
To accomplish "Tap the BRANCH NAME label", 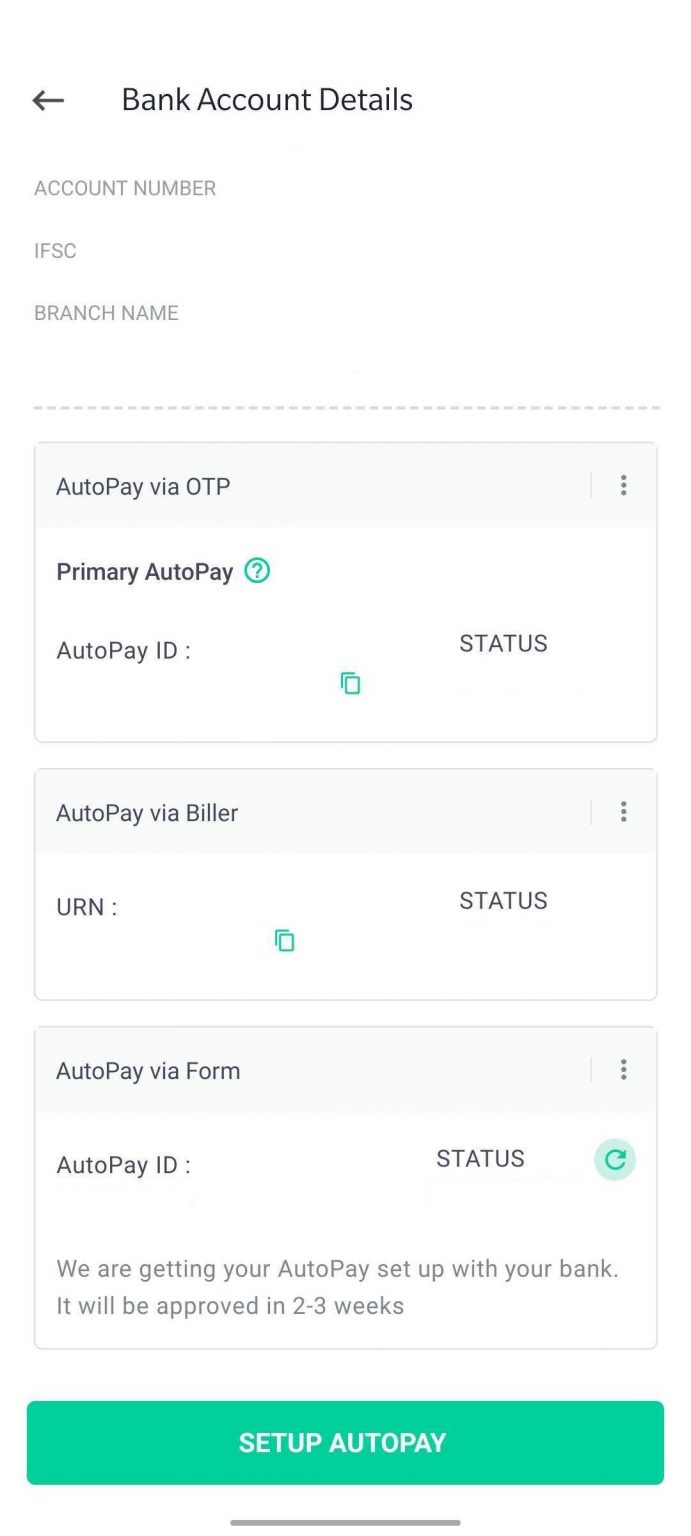I will point(106,313).
